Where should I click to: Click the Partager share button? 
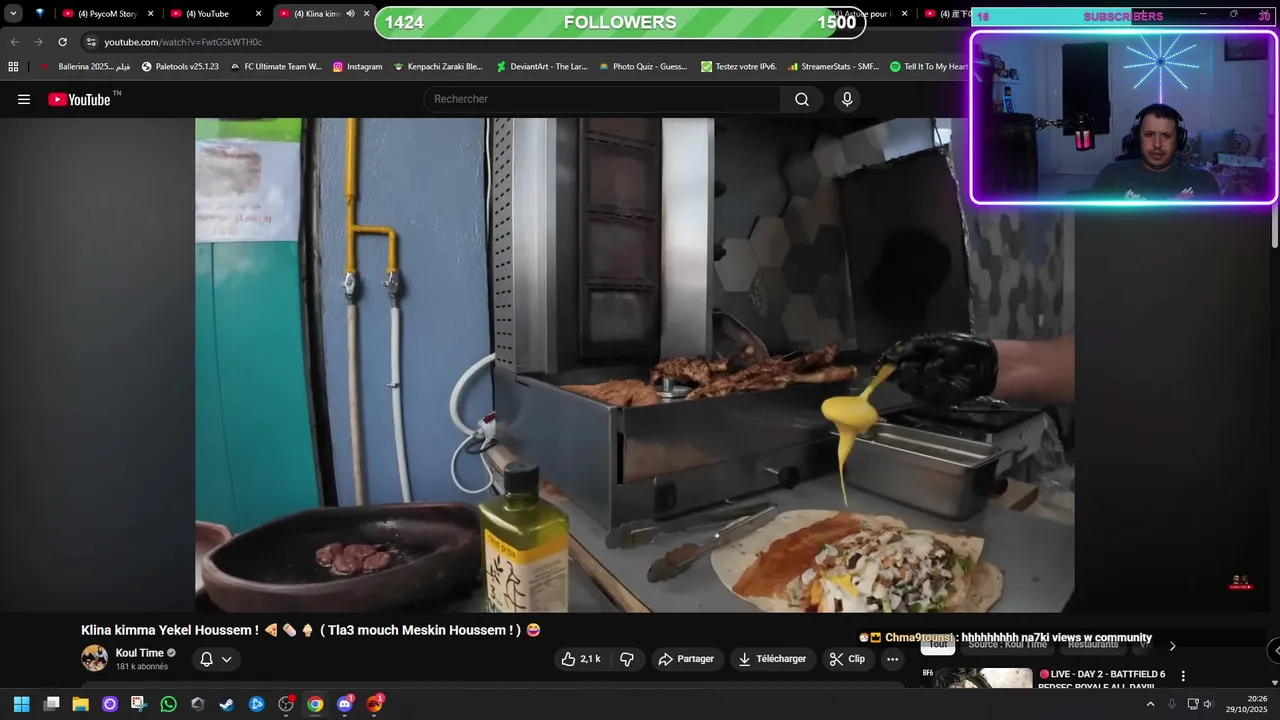[685, 659]
